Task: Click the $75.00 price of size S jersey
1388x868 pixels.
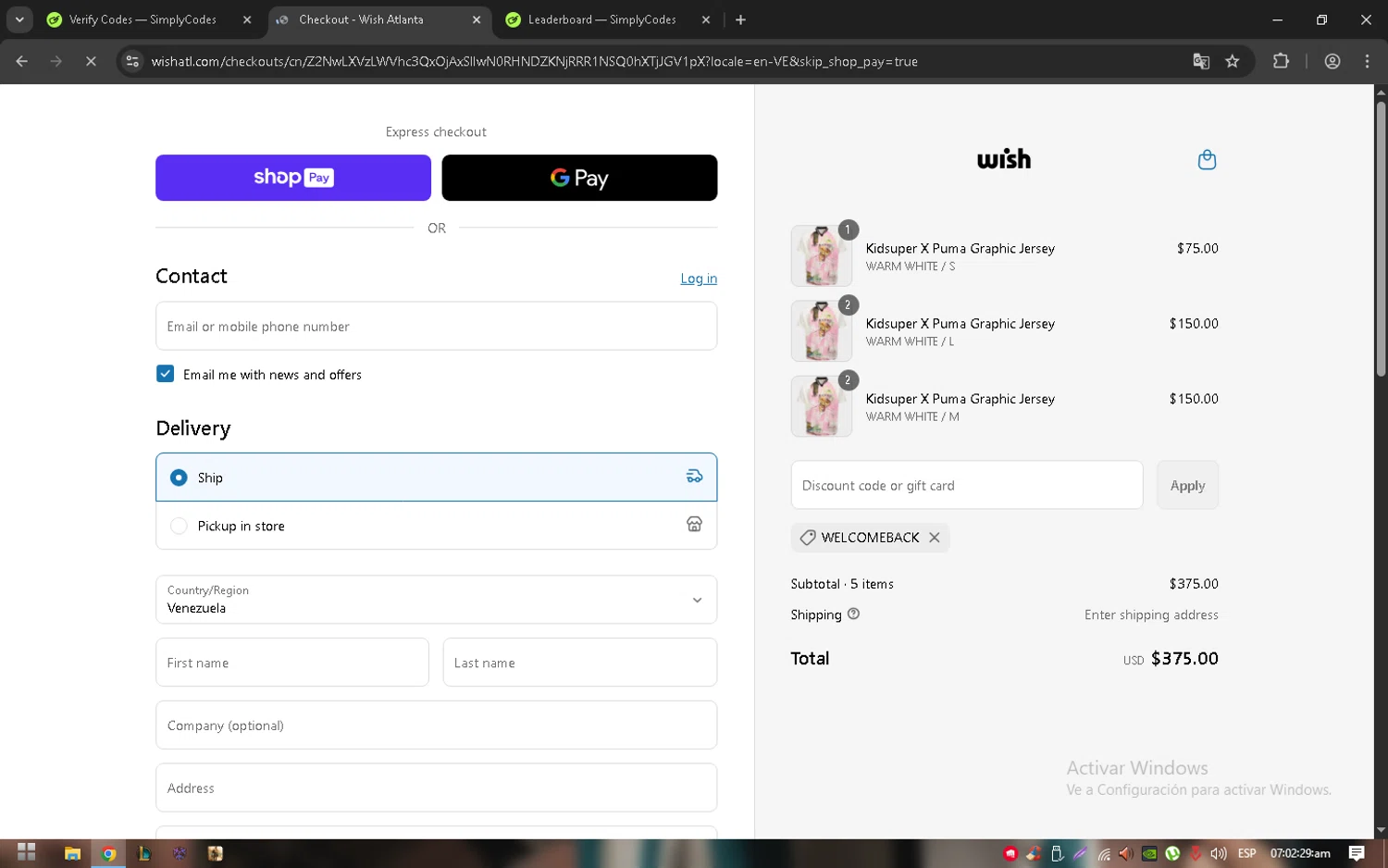Action: tap(1197, 248)
